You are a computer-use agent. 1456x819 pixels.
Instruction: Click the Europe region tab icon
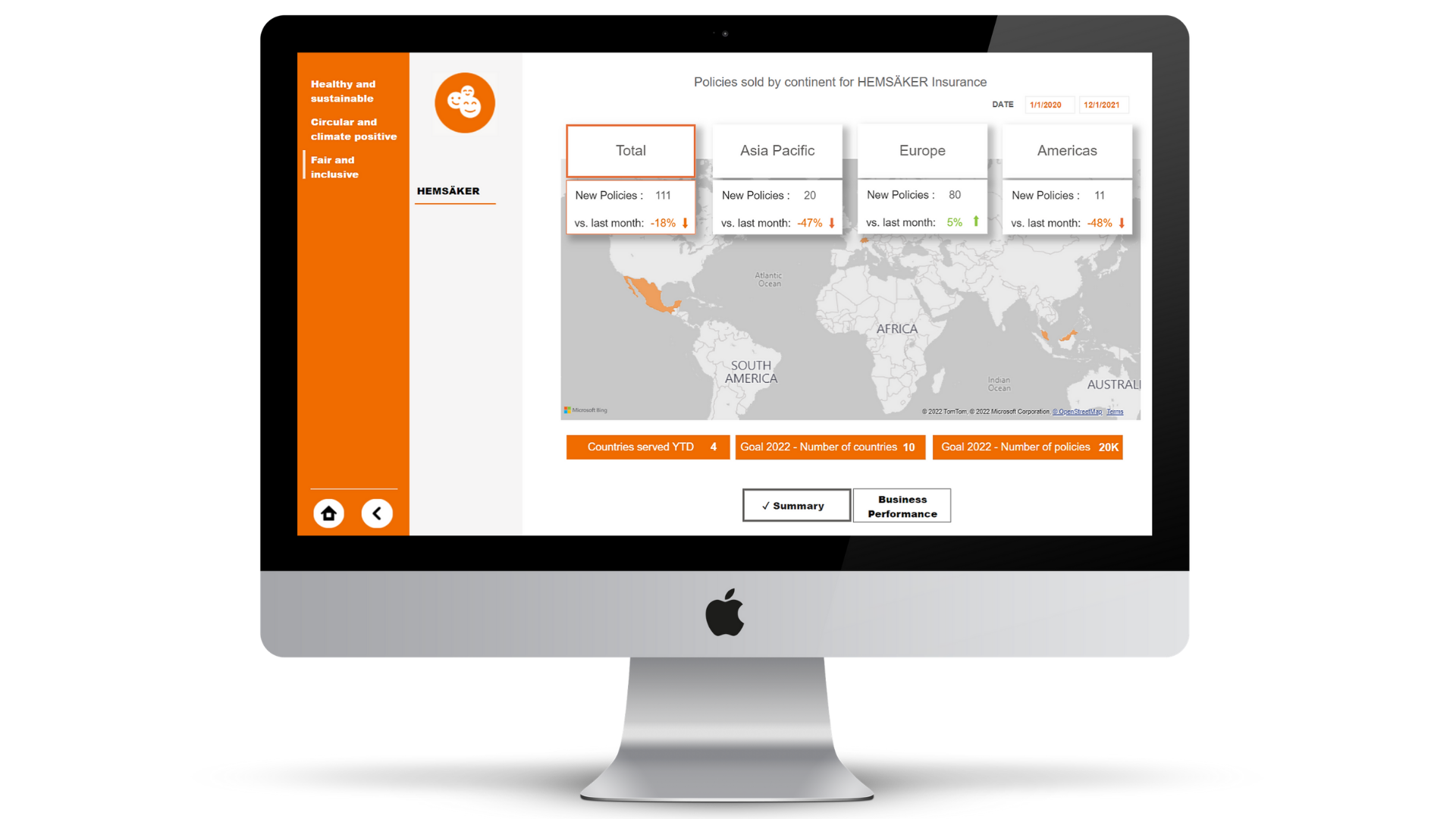921,150
